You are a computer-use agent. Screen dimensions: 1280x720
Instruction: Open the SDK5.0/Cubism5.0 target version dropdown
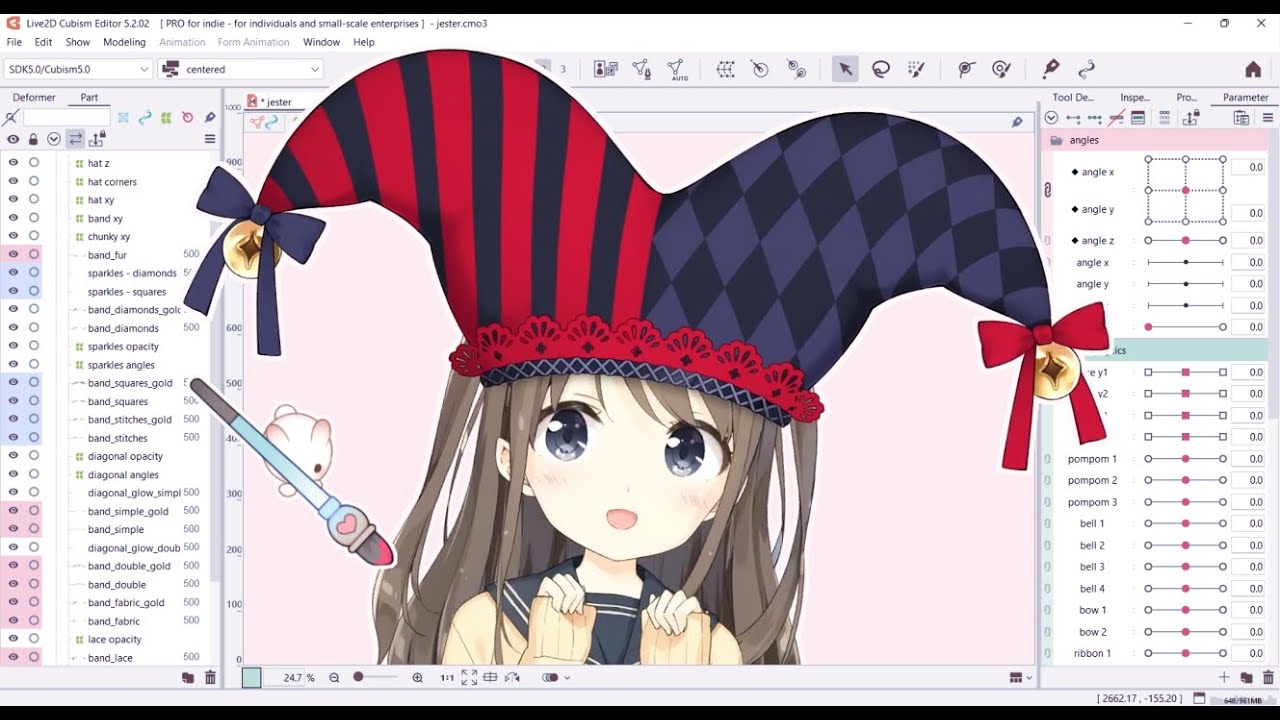click(78, 69)
